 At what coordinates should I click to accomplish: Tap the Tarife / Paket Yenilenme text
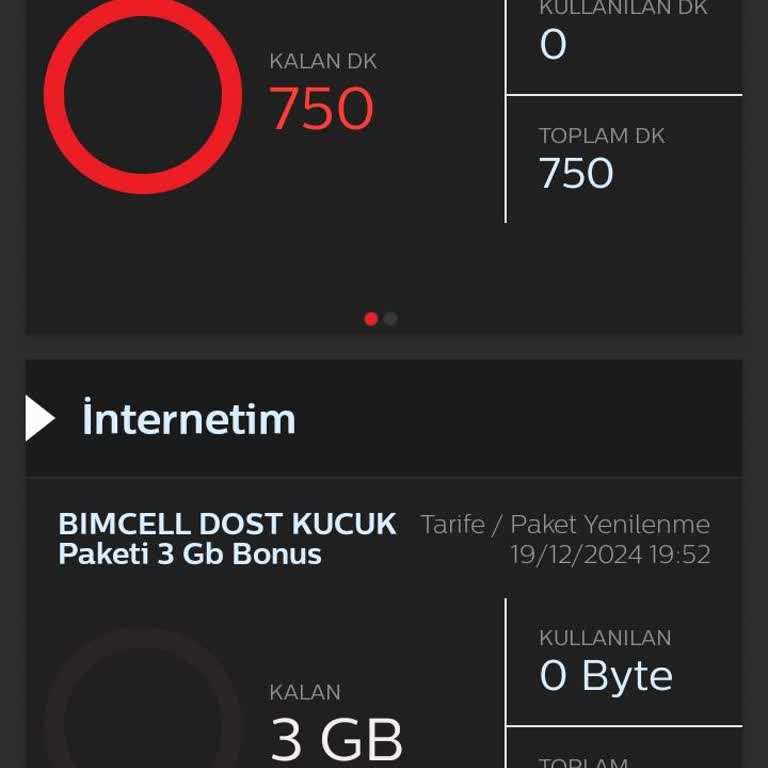[565, 524]
